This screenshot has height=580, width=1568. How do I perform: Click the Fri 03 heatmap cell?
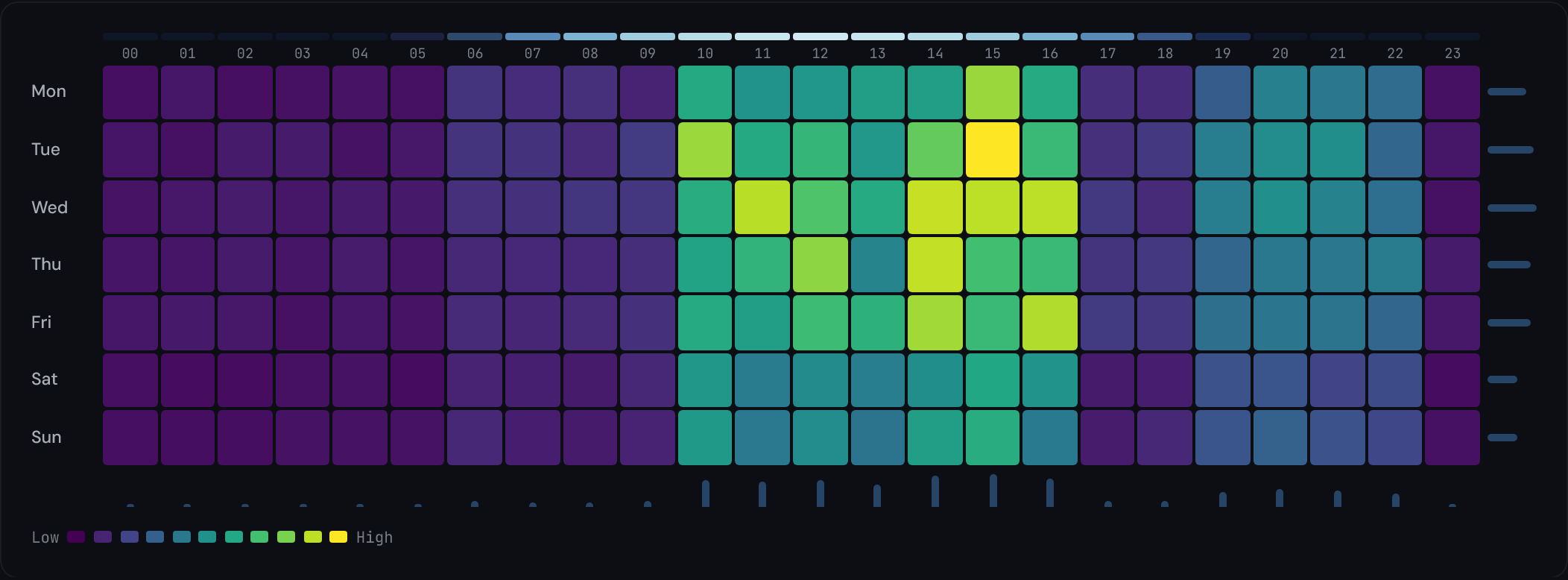303,323
